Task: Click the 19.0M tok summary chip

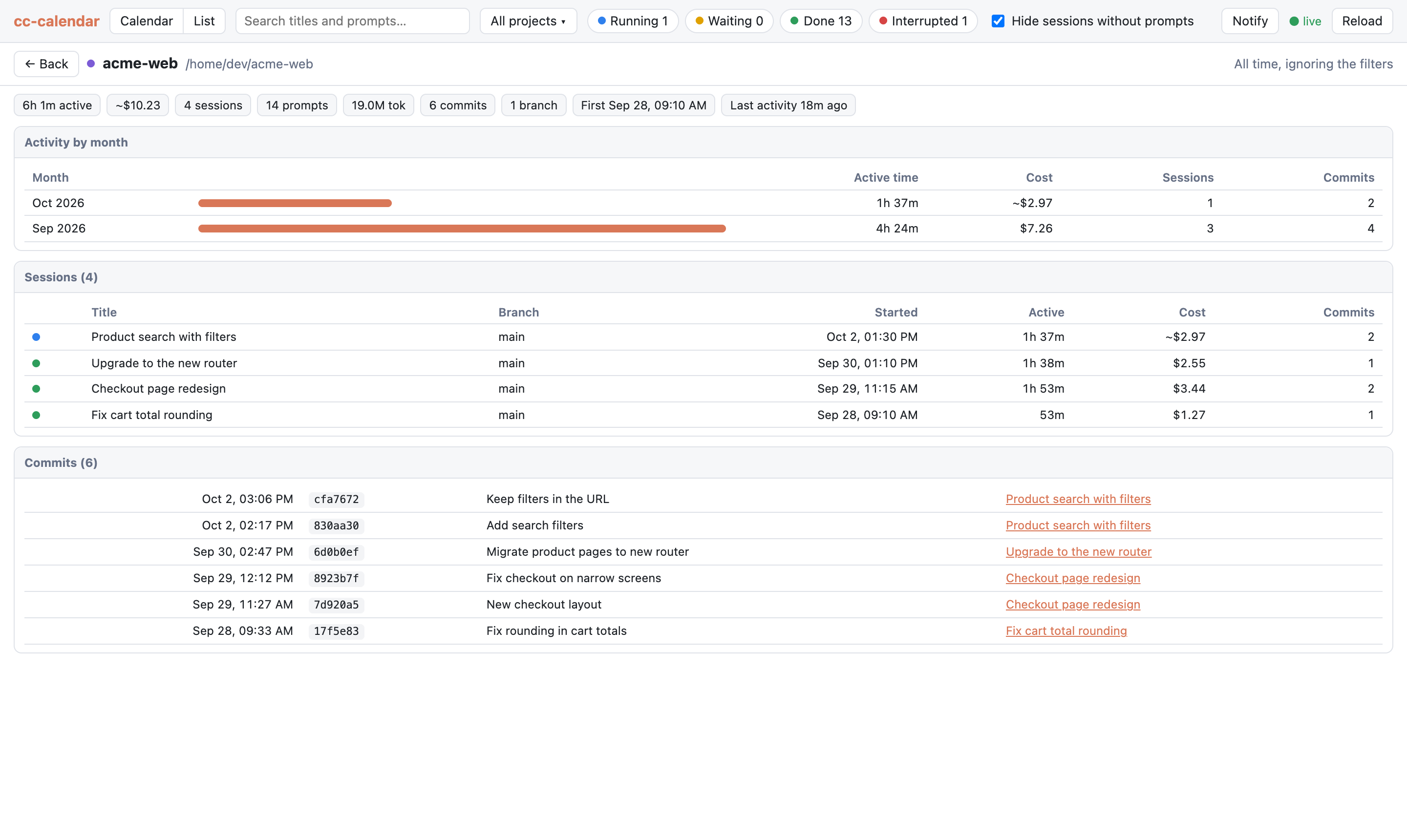Action: (378, 105)
